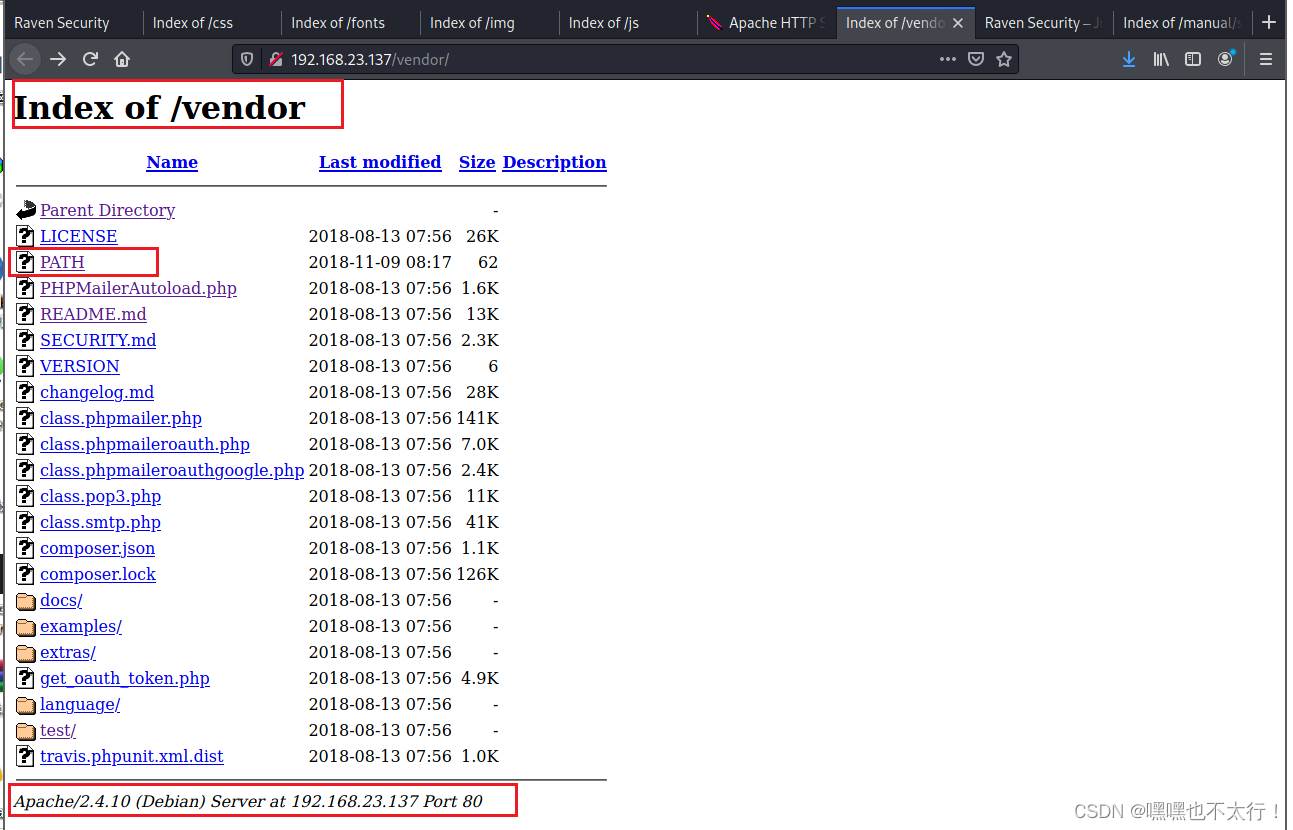
Task: Sort listing by Last modified column
Action: 380,162
